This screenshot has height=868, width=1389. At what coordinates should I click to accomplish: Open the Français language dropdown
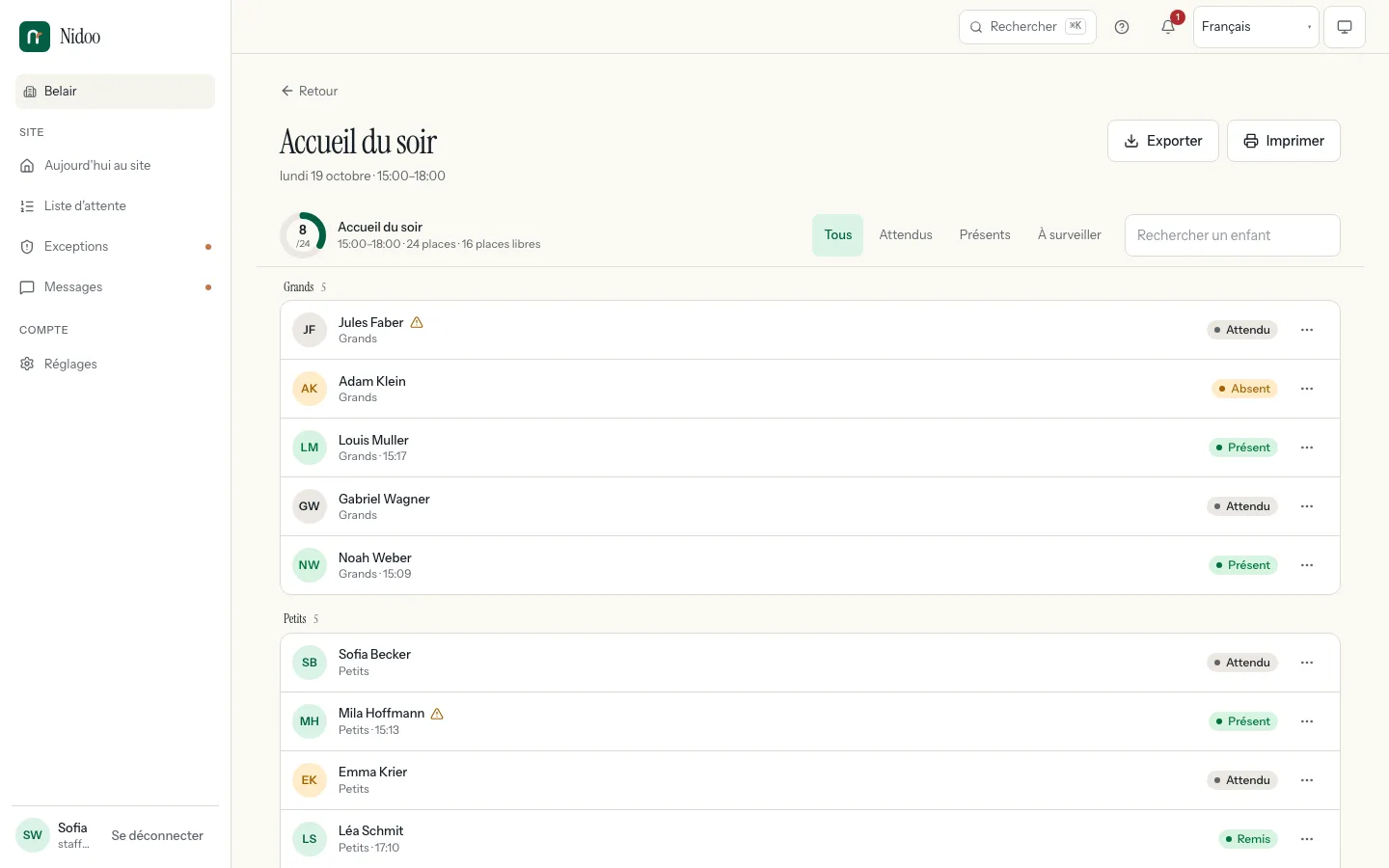(x=1256, y=27)
